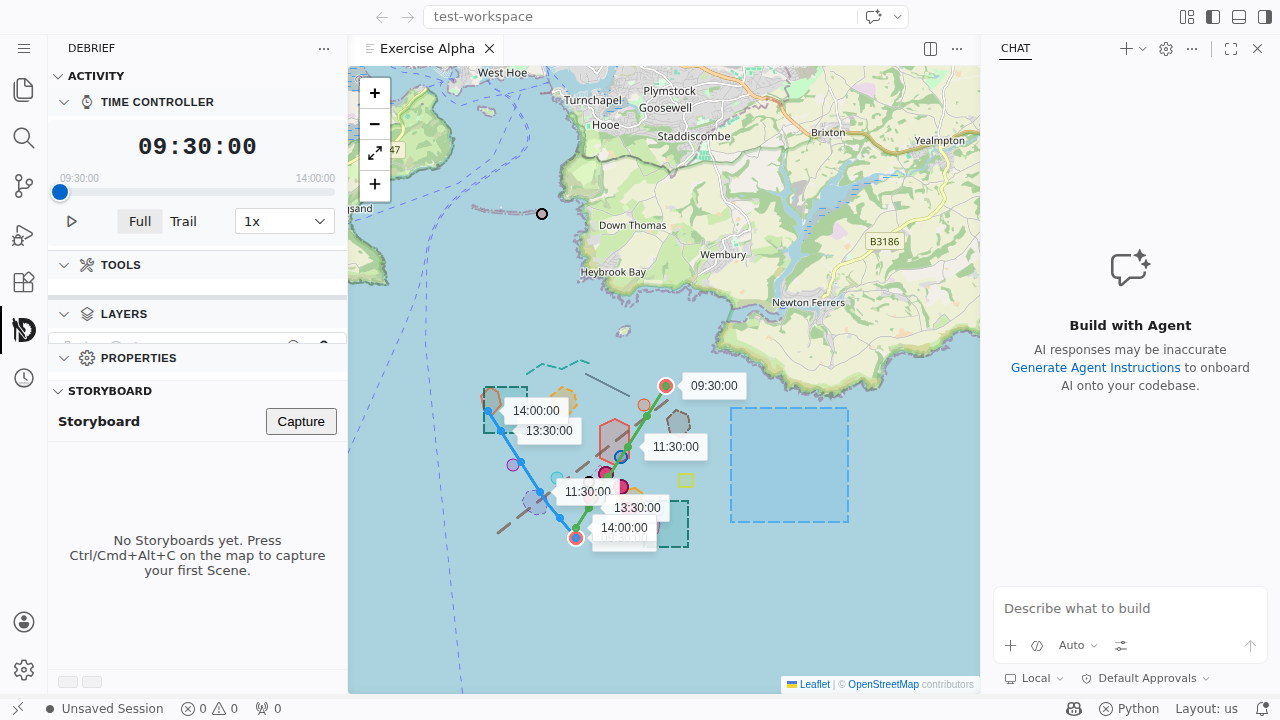Open the Explorer files view
This screenshot has height=720, width=1280.
pyautogui.click(x=24, y=90)
